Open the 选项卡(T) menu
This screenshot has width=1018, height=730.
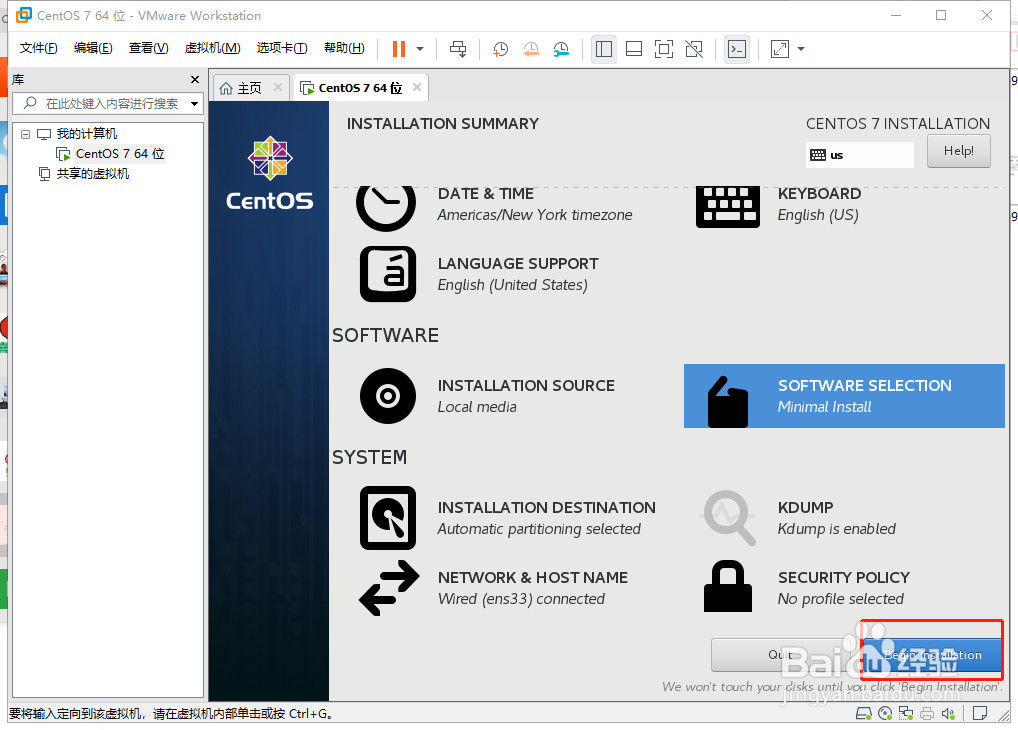pos(282,47)
